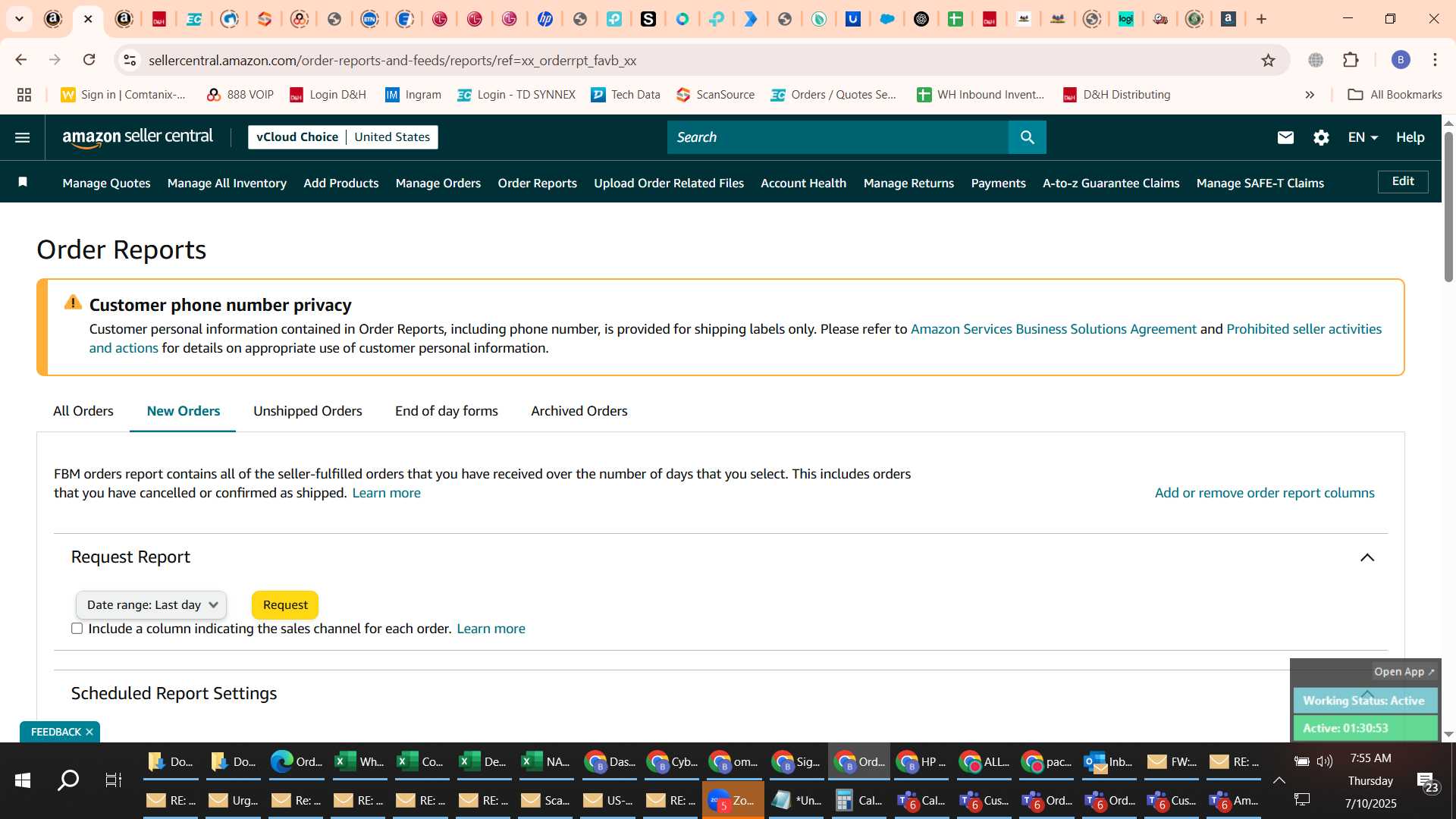Open Manage SAFE-T Claims menu item

[x=1260, y=183]
